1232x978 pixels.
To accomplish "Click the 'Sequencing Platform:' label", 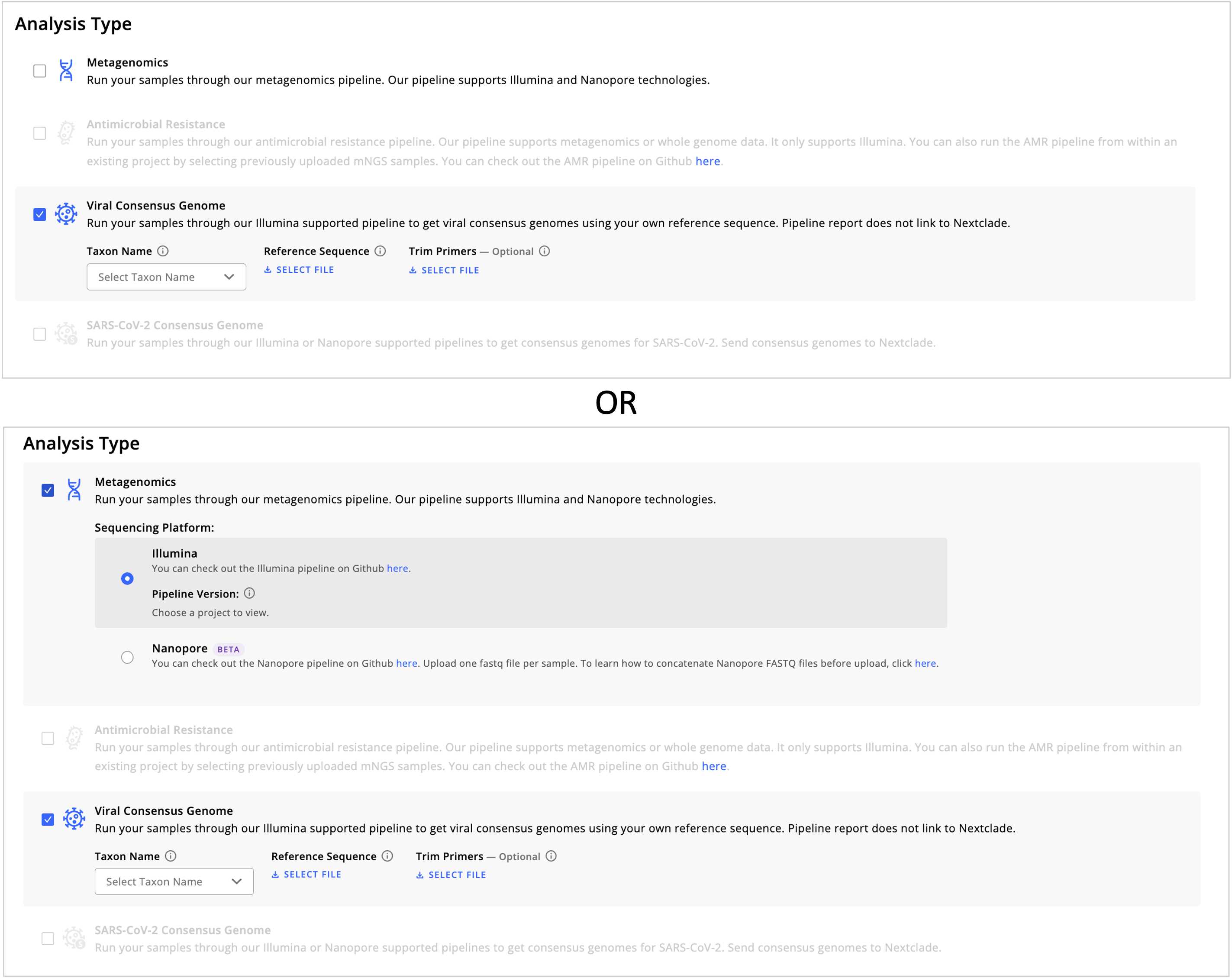I will pyautogui.click(x=154, y=528).
